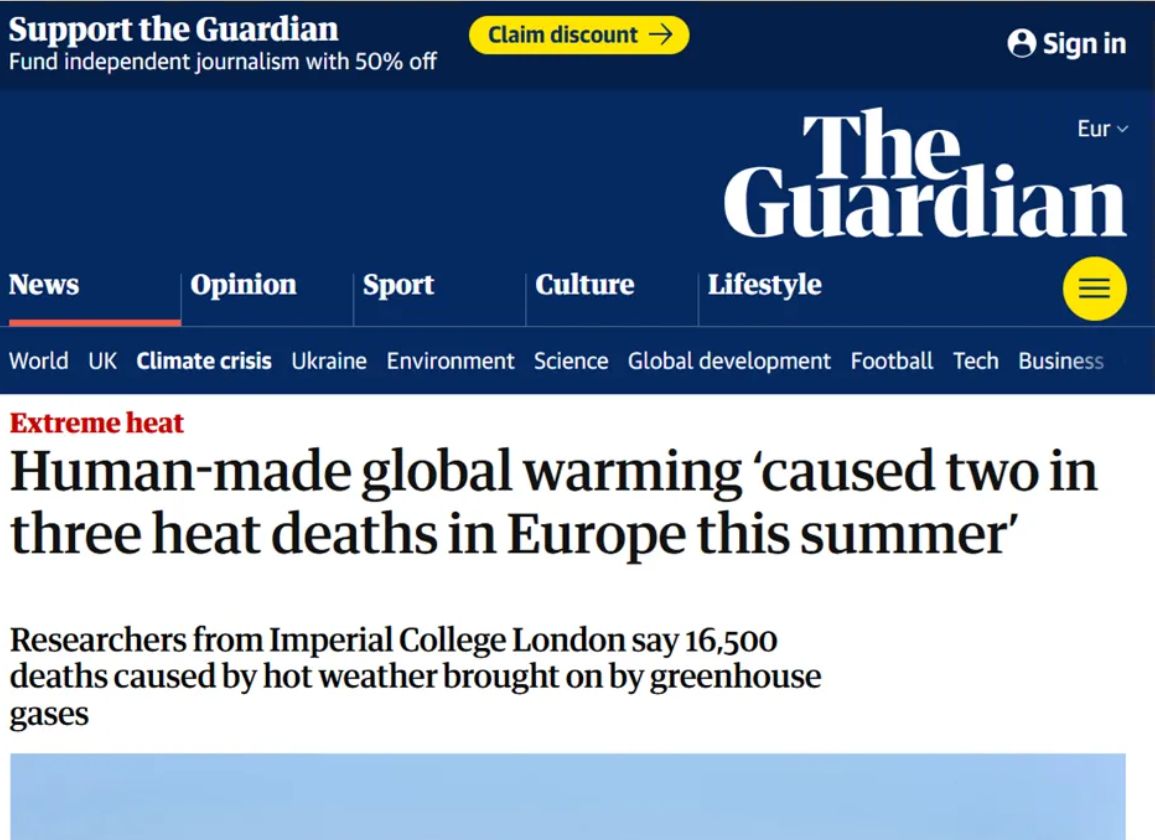Click the Sign in profile icon

click(x=1021, y=43)
